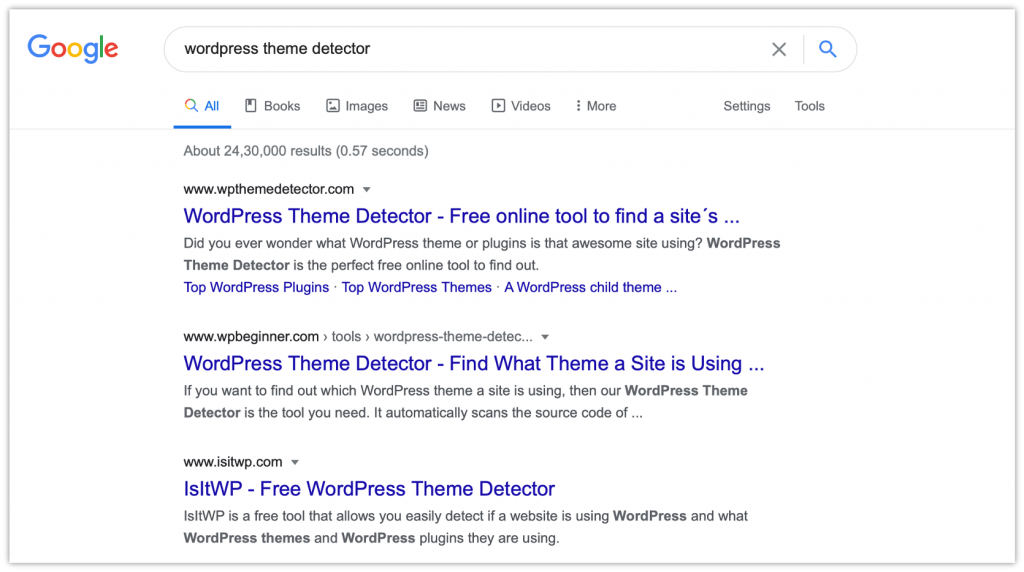1024x572 pixels.
Task: Click the Books tab book icon
Action: (x=251, y=105)
